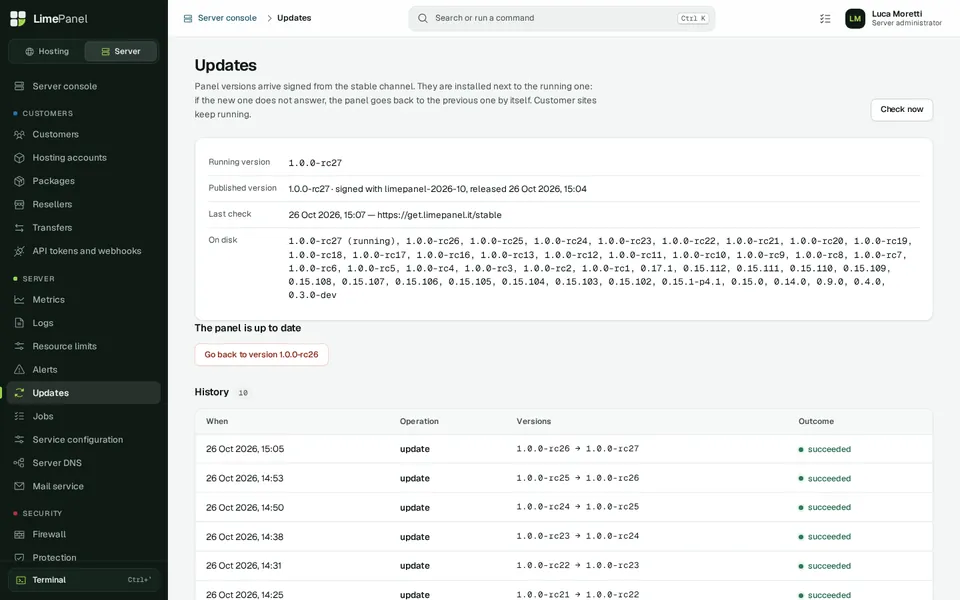
Task: Open the Terminal button at sidebar bottom
Action: pyautogui.click(x=84, y=580)
